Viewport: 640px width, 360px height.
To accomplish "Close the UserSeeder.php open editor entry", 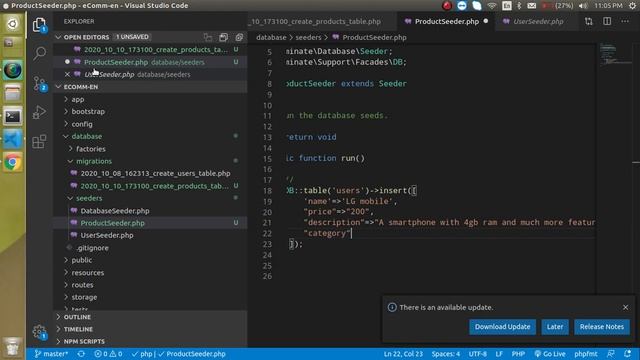I will tap(67, 74).
